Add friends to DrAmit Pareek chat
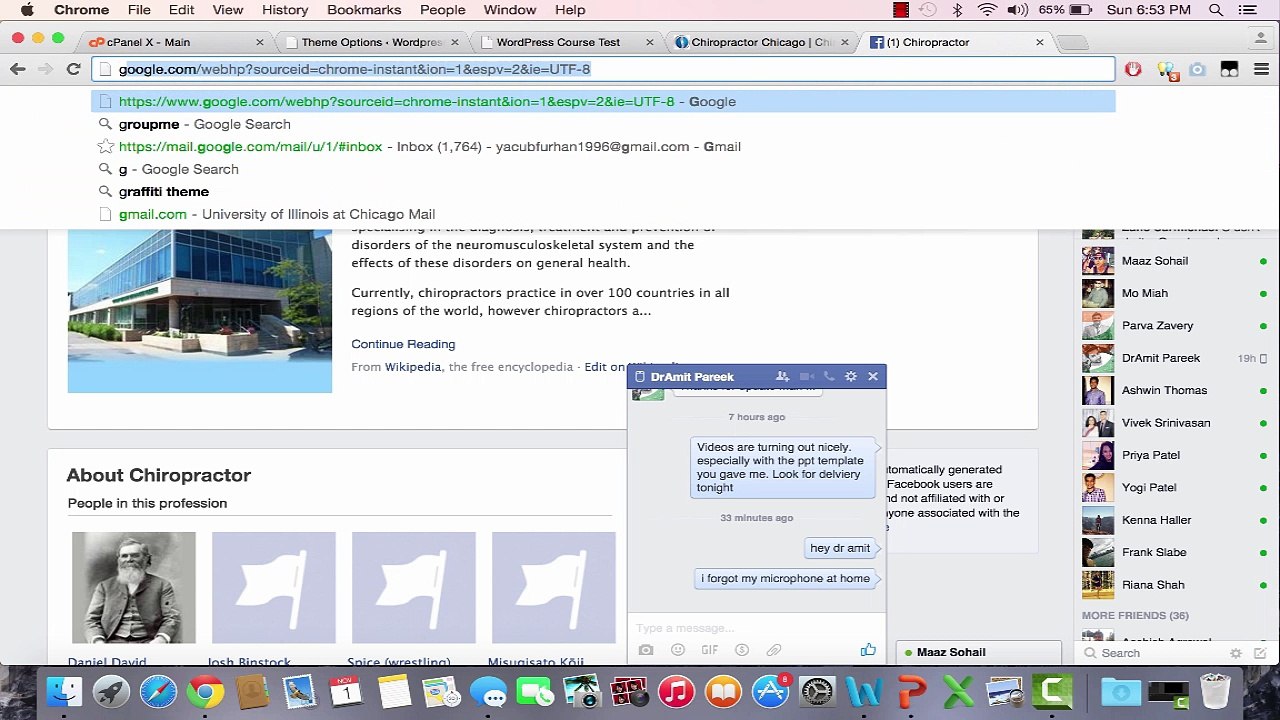This screenshot has width=1280, height=720. pos(782,377)
